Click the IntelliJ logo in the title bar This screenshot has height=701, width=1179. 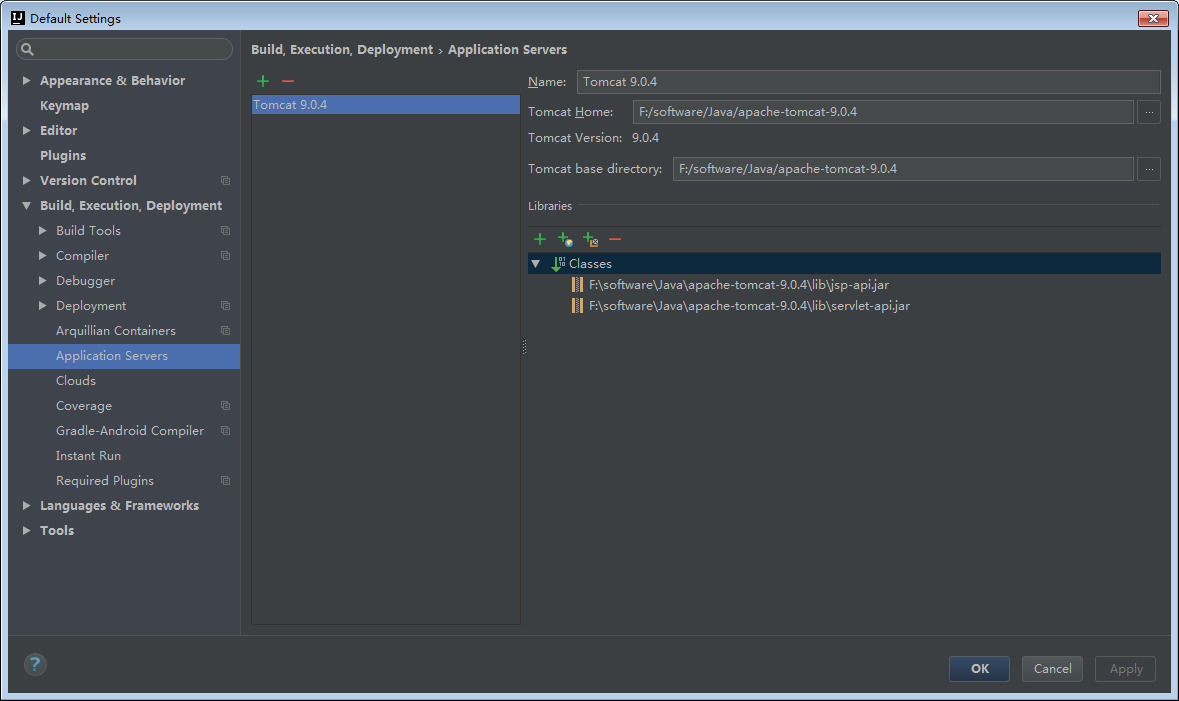tap(18, 18)
